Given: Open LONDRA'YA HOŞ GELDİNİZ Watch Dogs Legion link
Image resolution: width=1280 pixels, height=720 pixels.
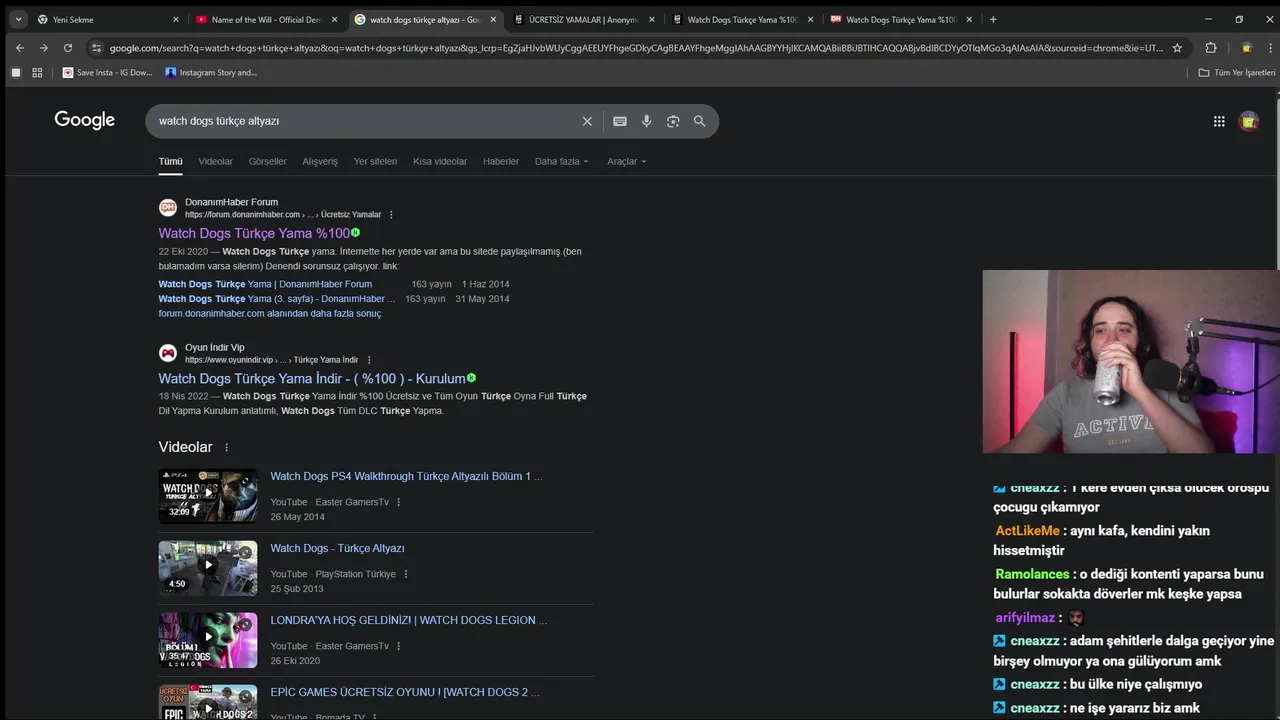Looking at the screenshot, I should pyautogui.click(x=408, y=620).
